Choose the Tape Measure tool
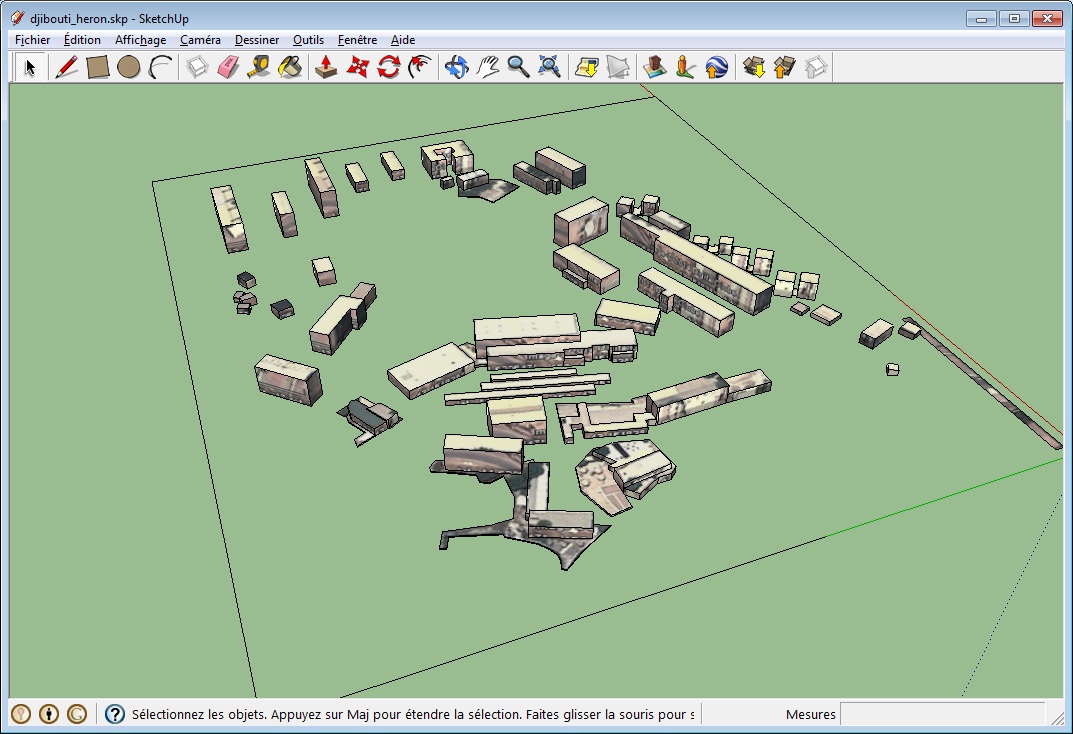The width and height of the screenshot is (1073, 734). [x=259, y=67]
